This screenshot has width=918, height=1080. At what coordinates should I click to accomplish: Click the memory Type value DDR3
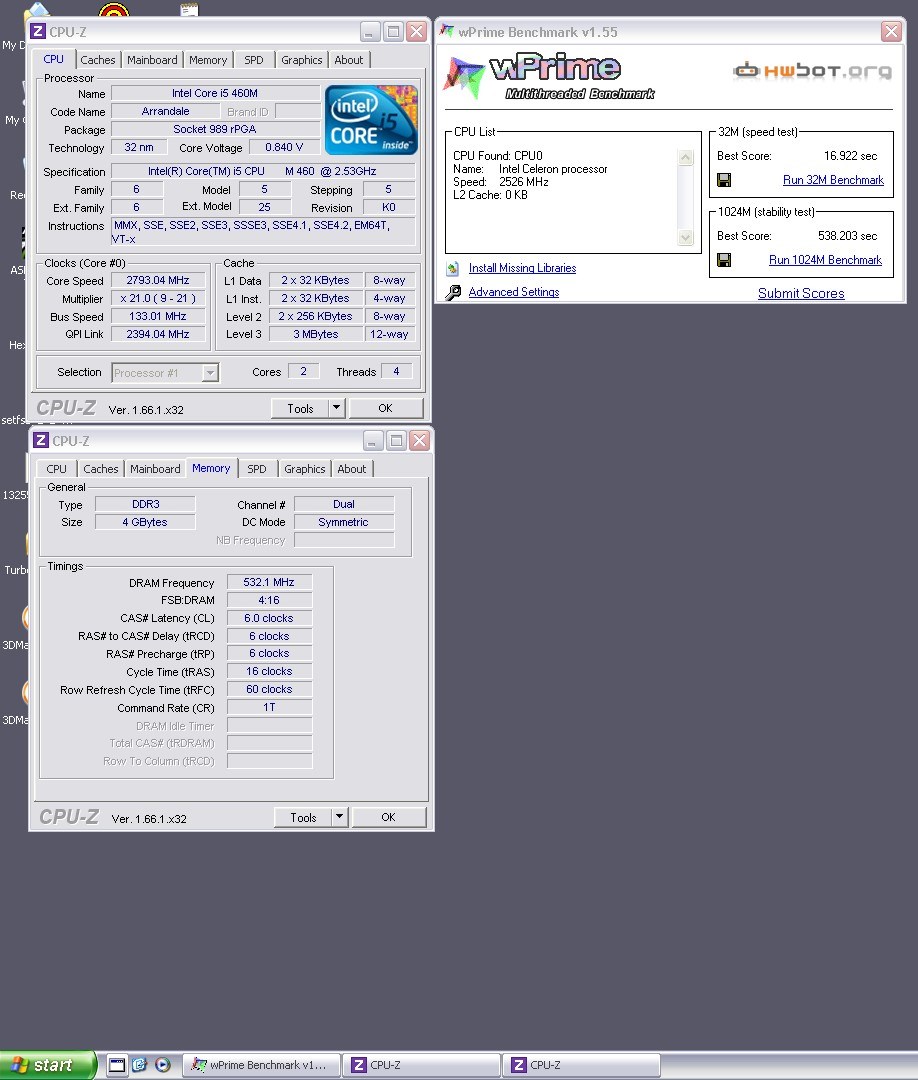coord(145,504)
